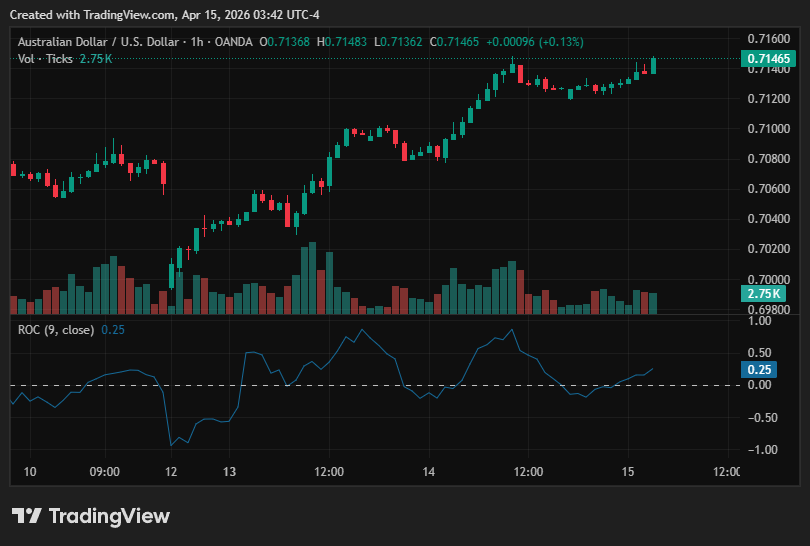This screenshot has height=546, width=810.
Task: Open the TradingView wordmark link
Action: (x=110, y=516)
